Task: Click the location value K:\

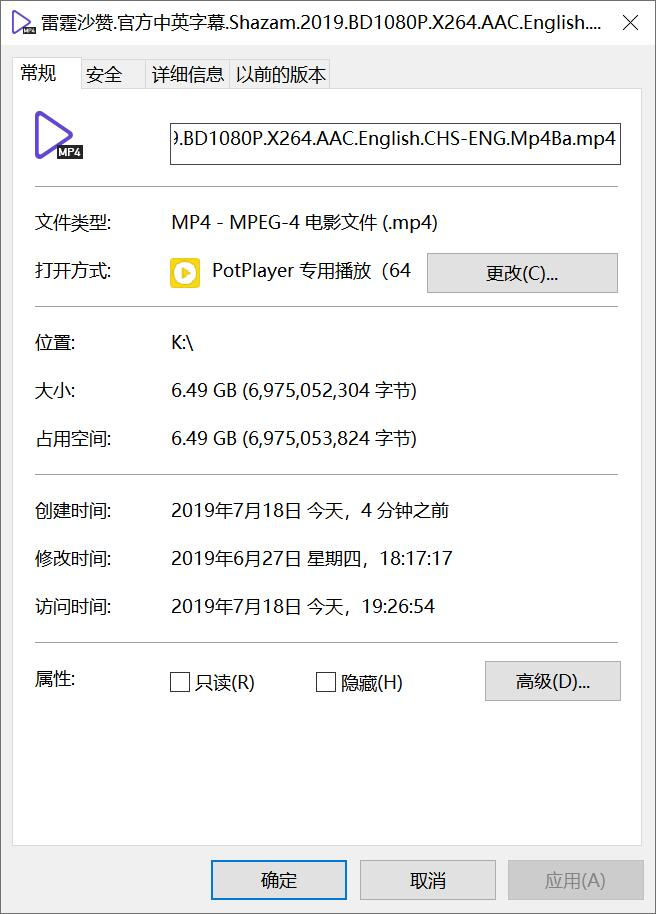Action: (183, 343)
